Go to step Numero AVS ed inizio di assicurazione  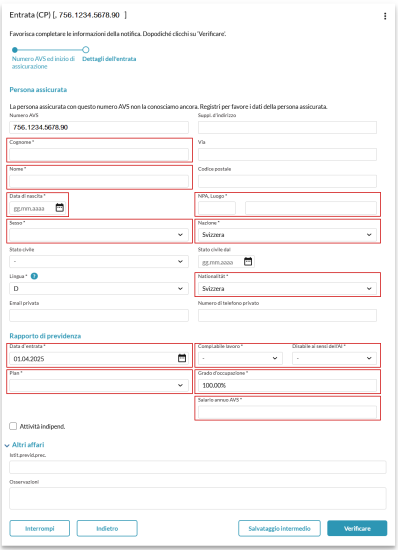(x=43, y=62)
